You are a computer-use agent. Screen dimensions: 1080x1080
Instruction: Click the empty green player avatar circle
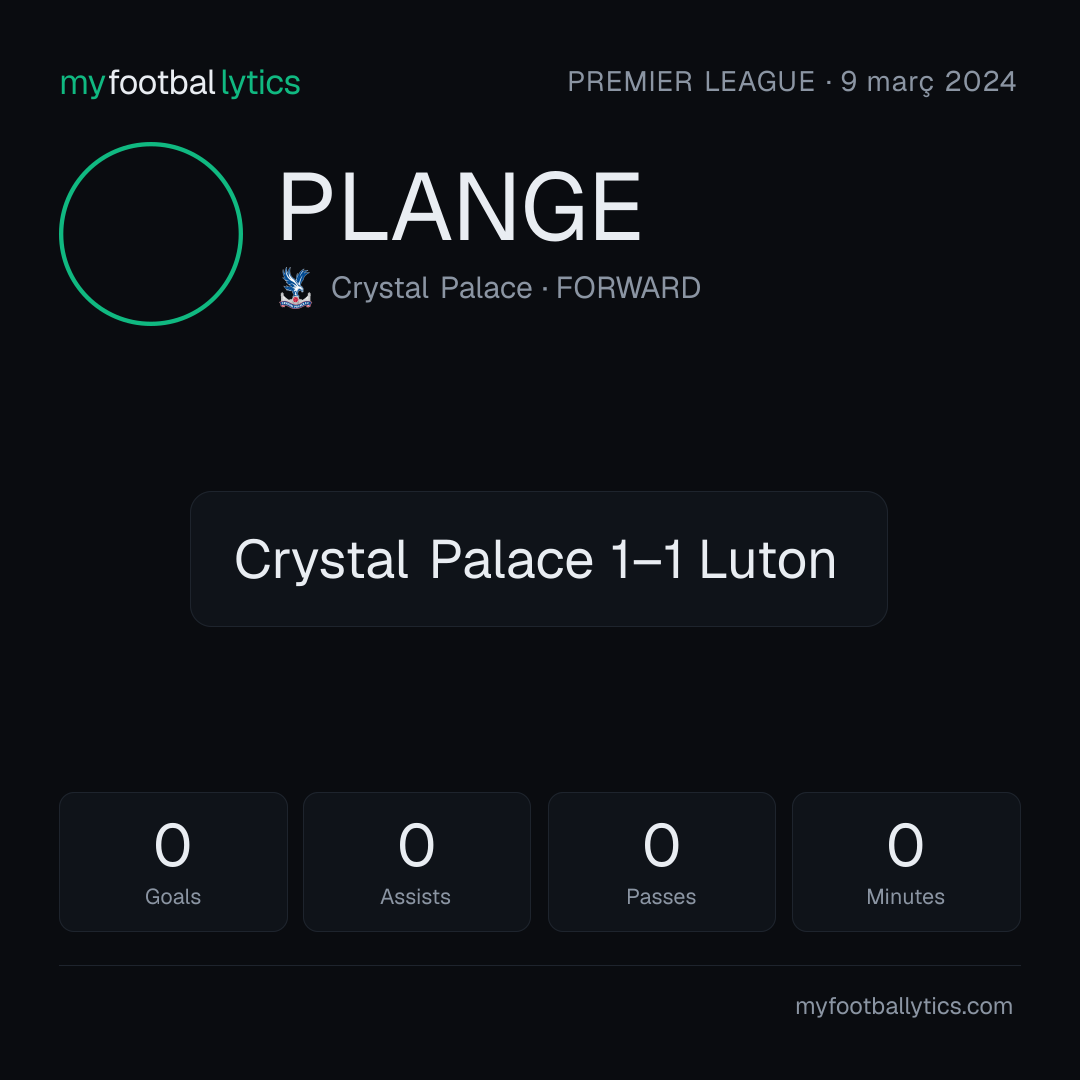point(151,234)
